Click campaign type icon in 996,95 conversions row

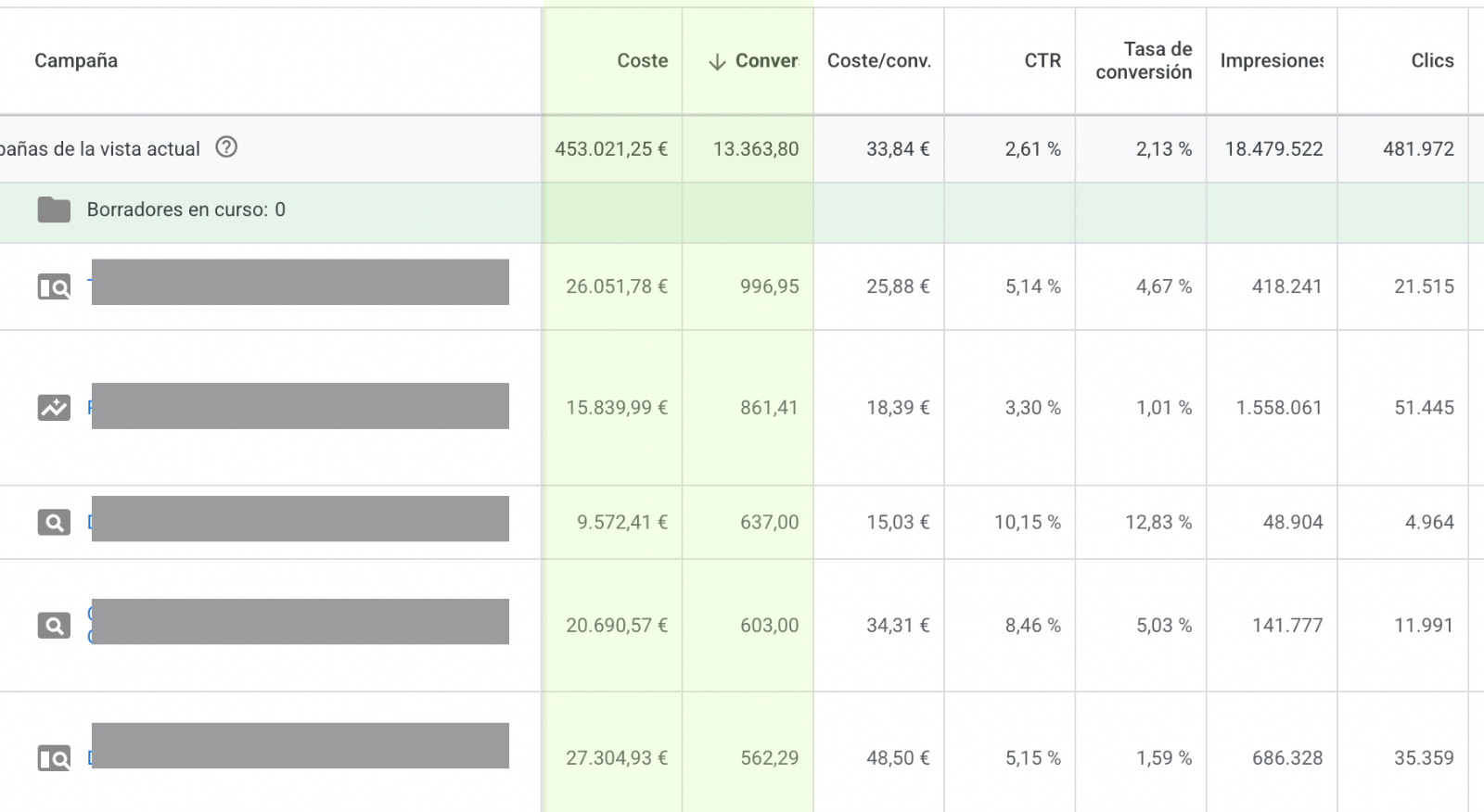point(54,287)
